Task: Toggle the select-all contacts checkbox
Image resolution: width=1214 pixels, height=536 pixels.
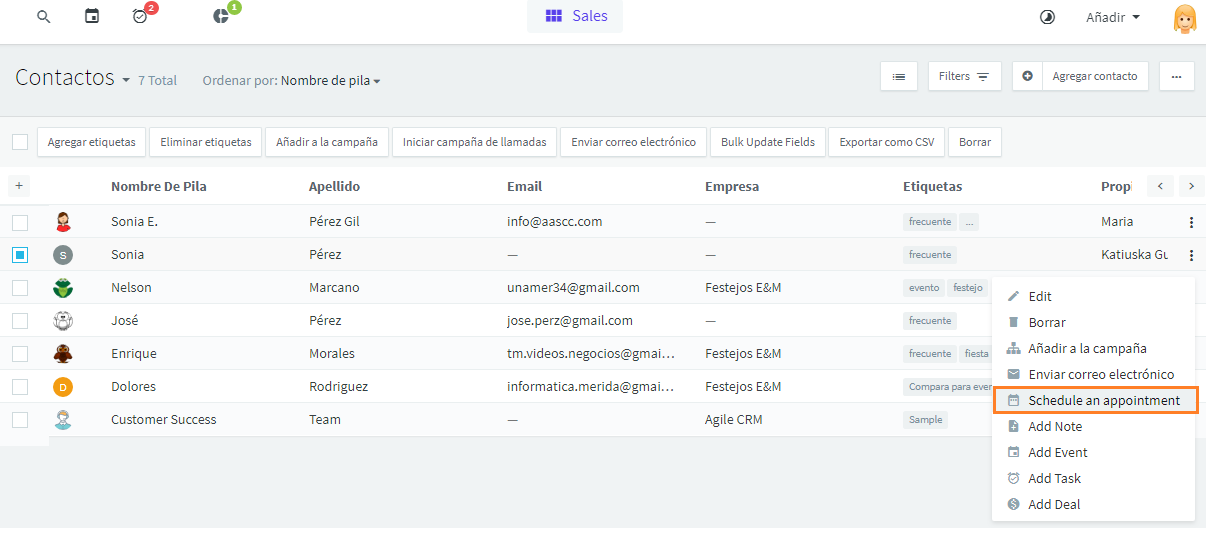Action: coord(20,142)
